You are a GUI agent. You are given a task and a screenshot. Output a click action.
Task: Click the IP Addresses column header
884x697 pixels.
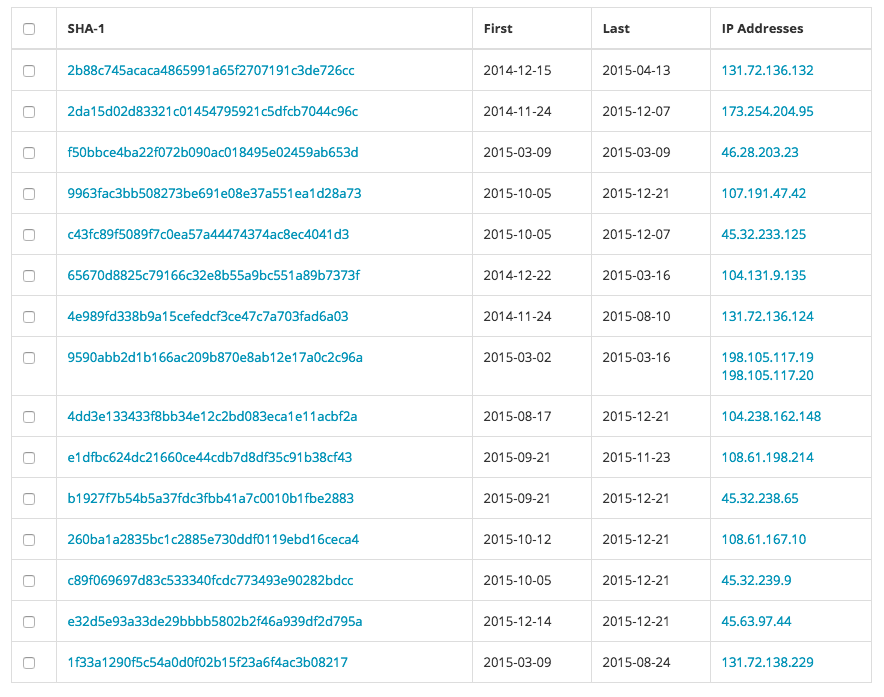(762, 29)
